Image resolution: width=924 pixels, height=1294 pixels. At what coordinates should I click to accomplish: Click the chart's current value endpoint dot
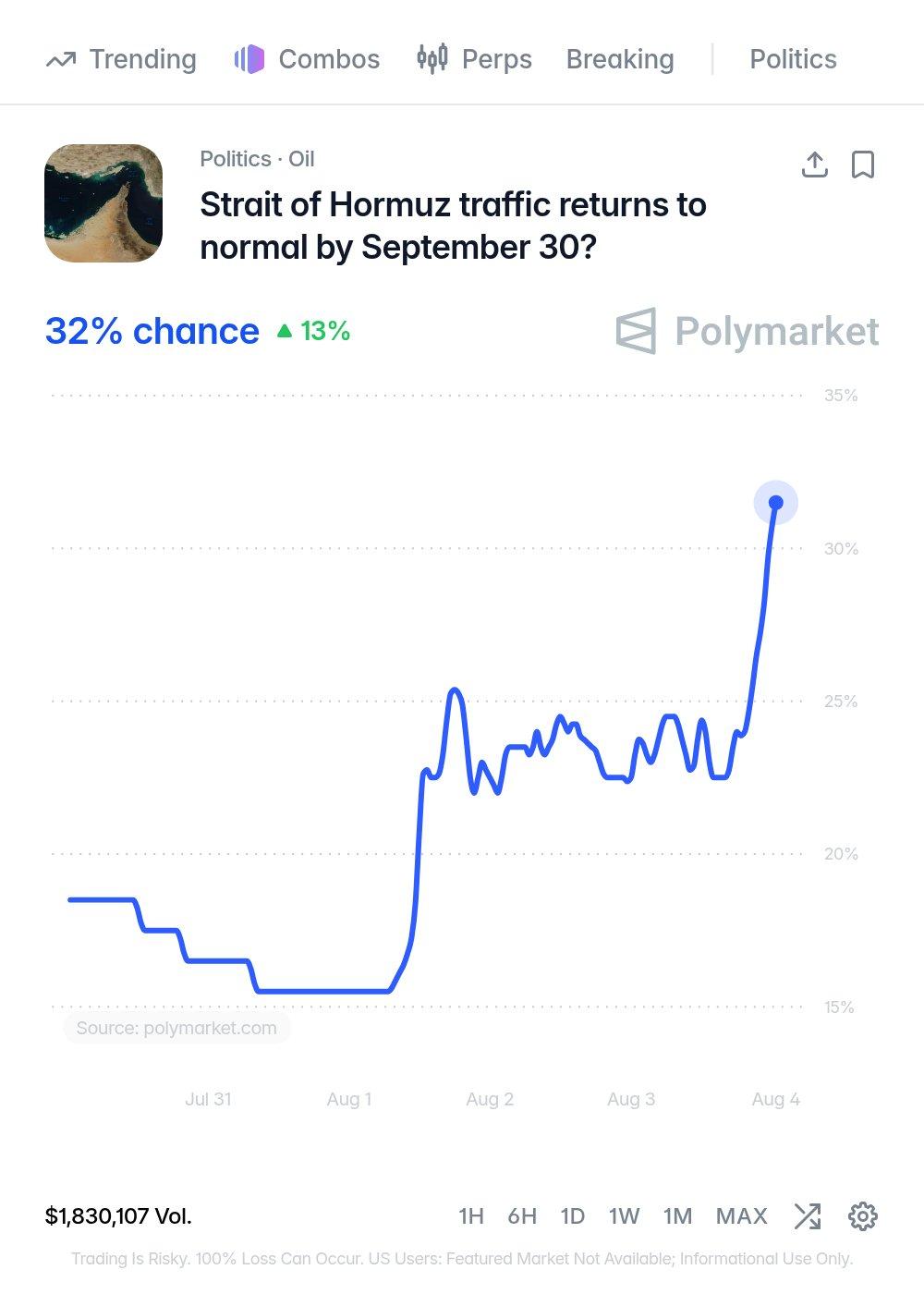(x=776, y=503)
